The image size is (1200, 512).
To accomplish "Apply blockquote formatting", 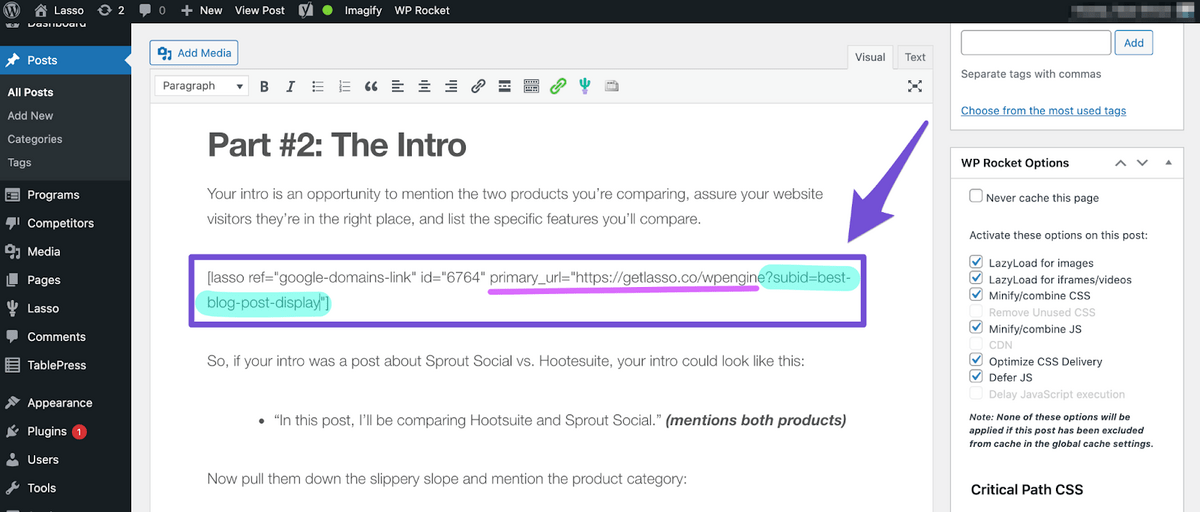I will click(371, 86).
